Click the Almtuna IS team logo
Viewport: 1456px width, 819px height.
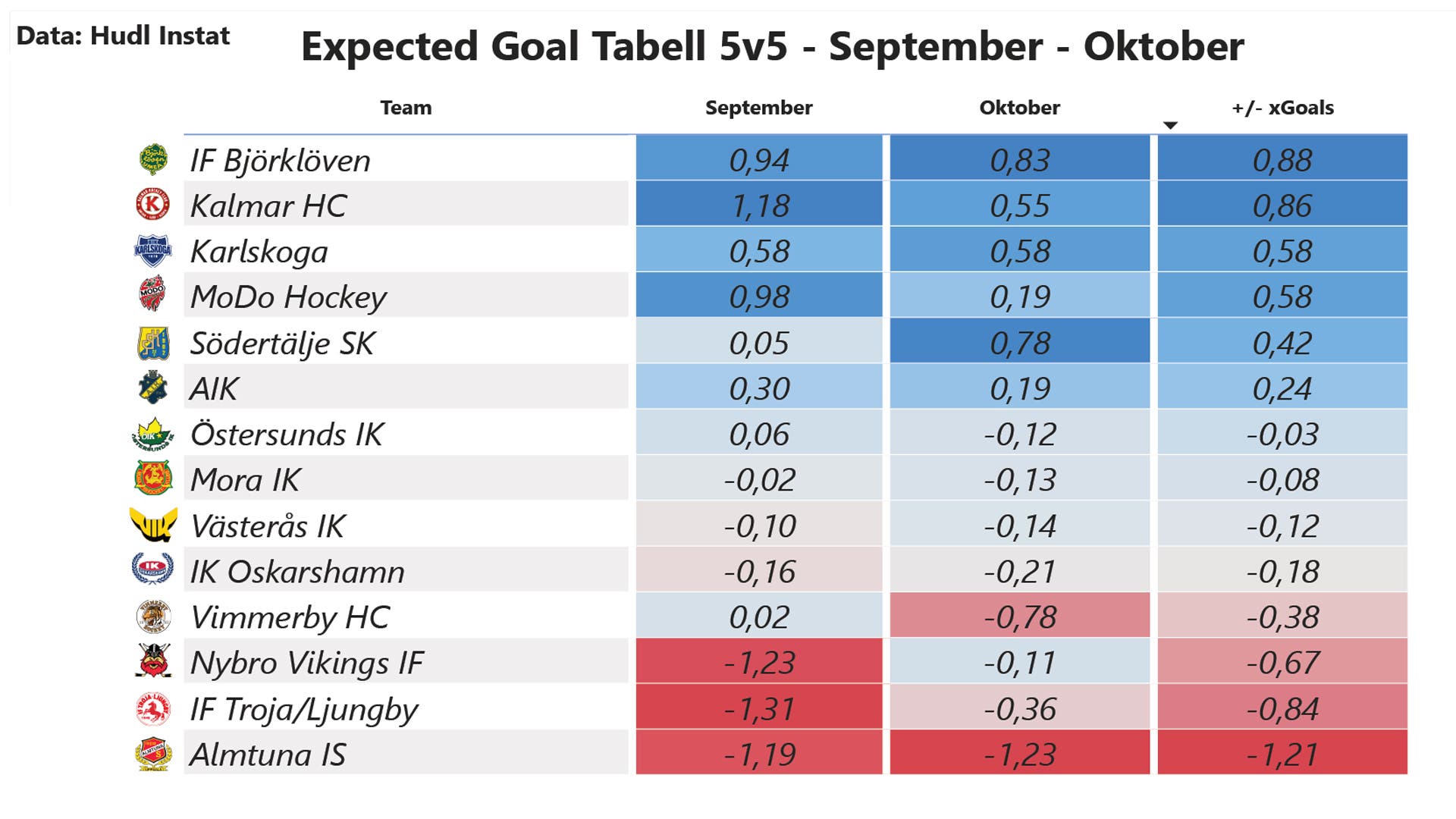pos(153,754)
